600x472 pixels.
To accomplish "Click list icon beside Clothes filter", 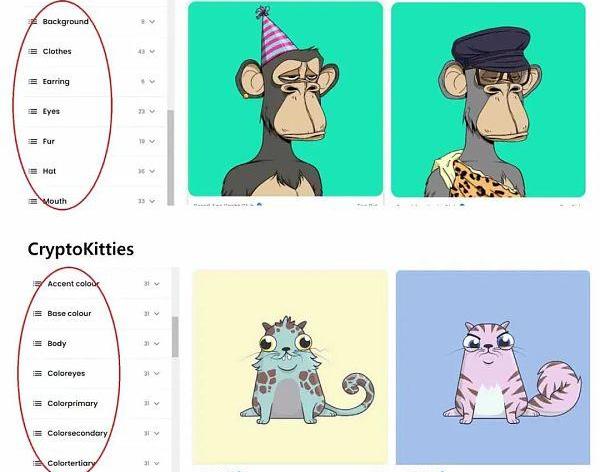I will (33, 51).
